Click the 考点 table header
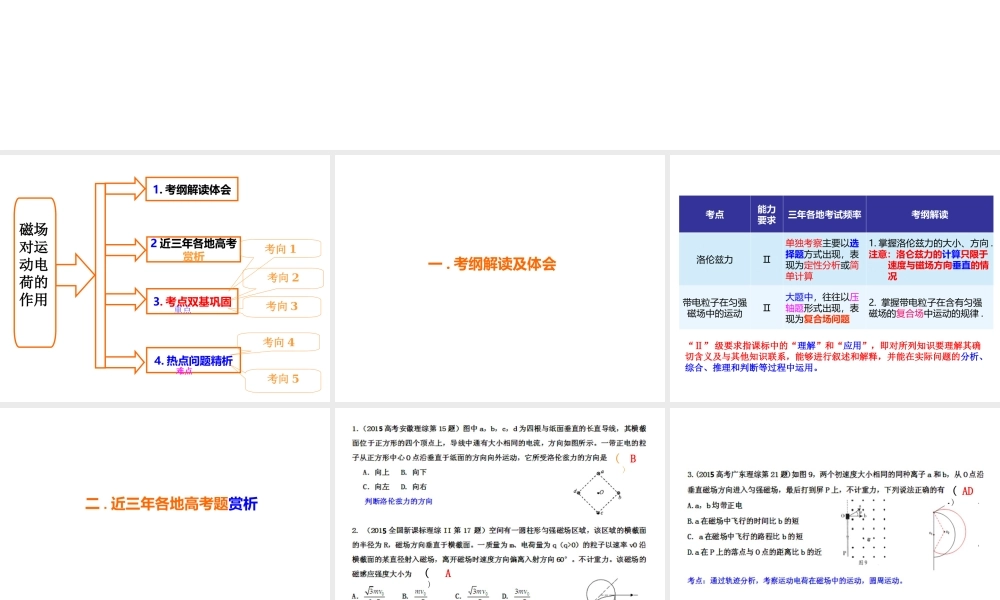 point(714,214)
